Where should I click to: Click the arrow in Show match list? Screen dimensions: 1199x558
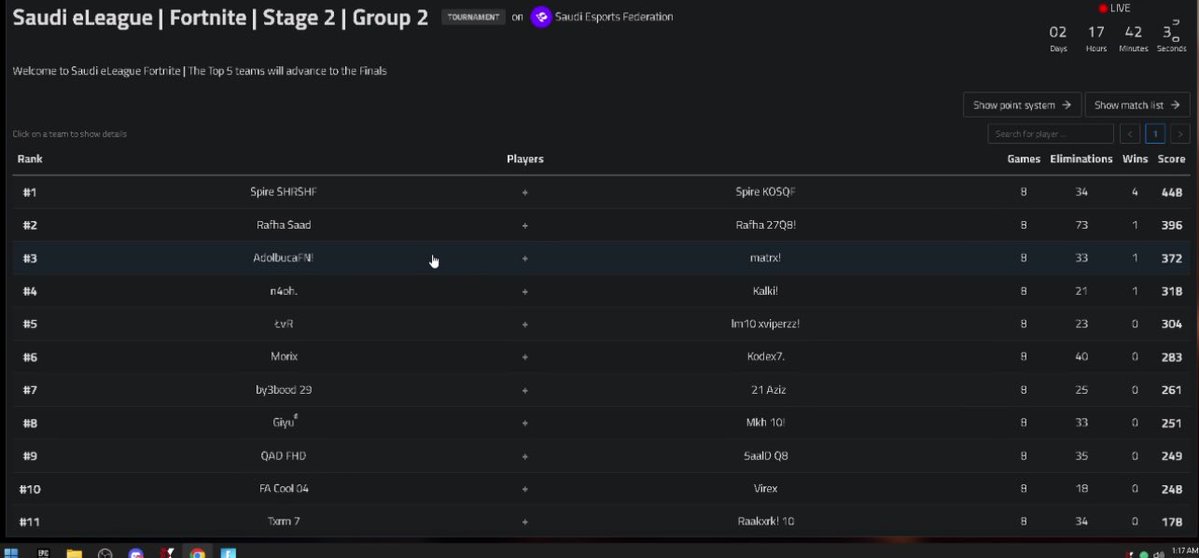[1175, 105]
